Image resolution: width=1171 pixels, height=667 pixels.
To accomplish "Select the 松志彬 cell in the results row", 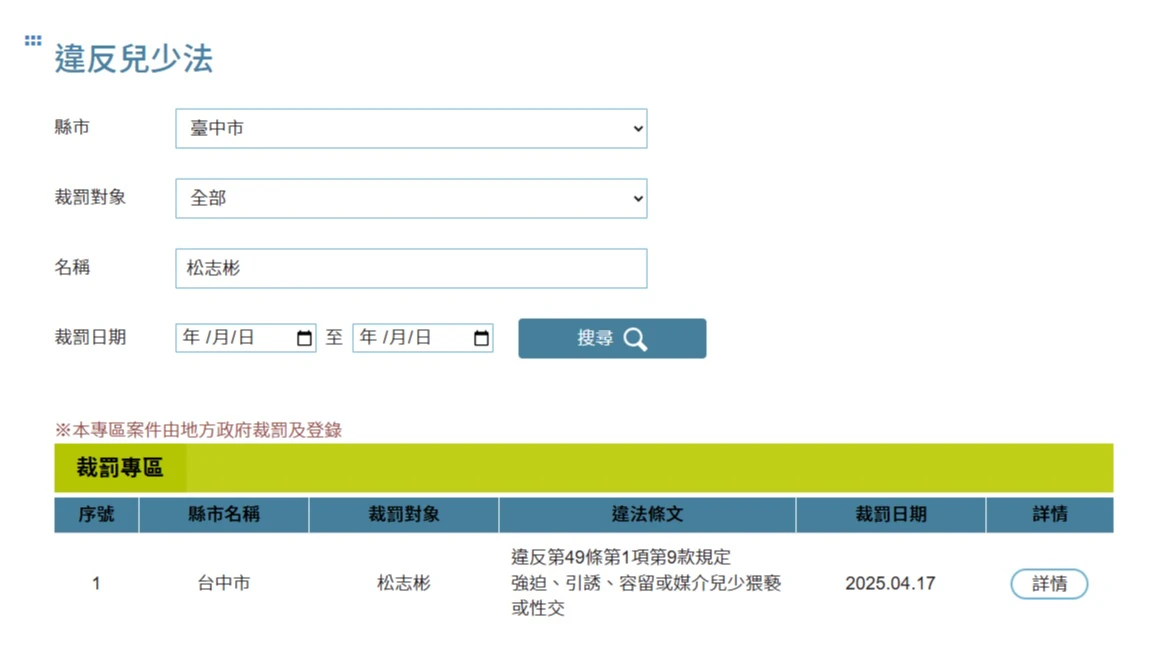I will [404, 583].
